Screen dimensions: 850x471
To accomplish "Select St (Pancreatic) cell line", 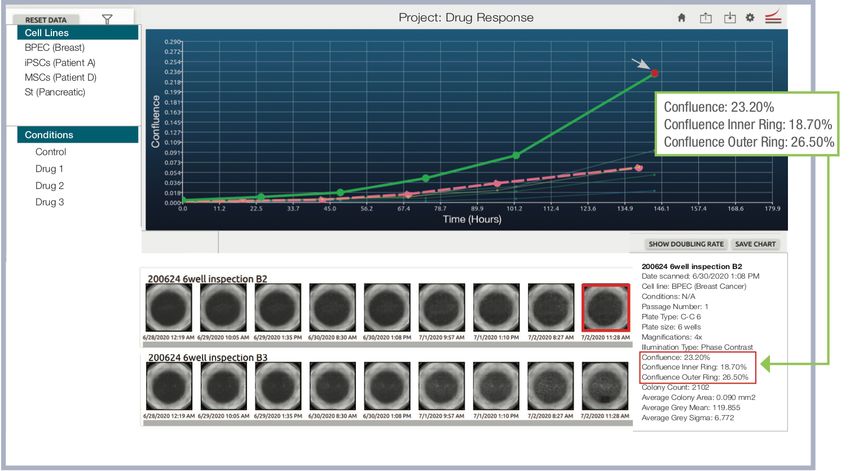I will coord(55,92).
